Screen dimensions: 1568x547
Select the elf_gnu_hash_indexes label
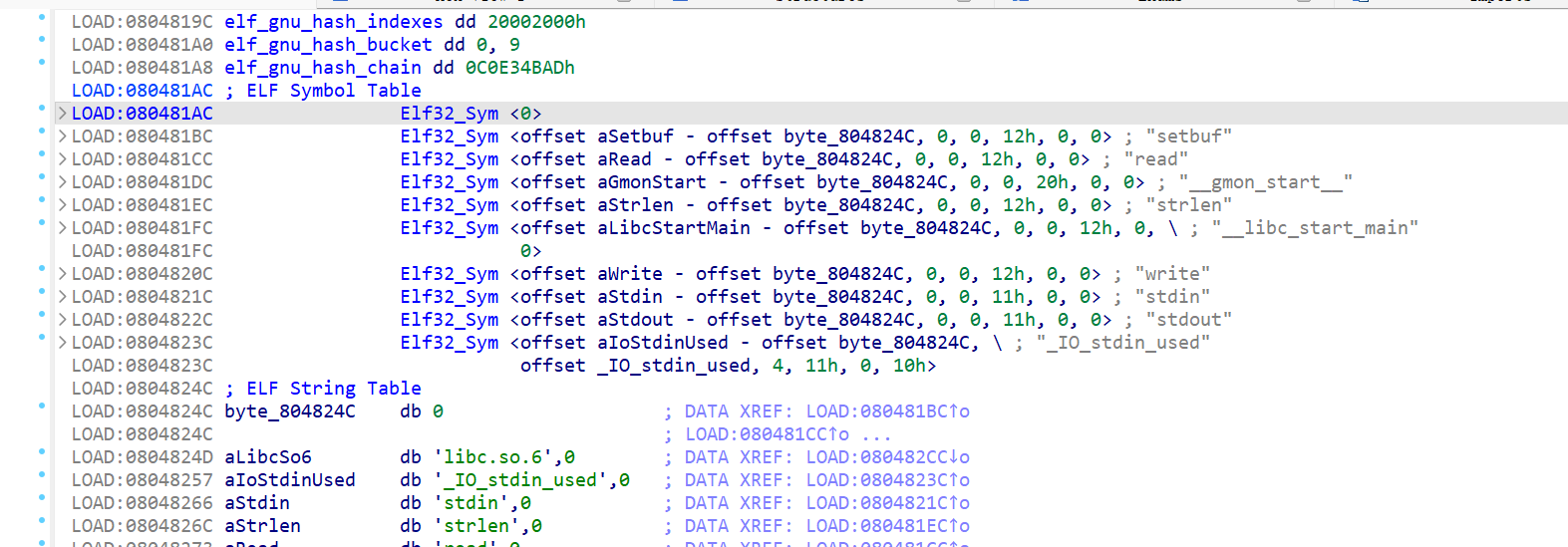pyautogui.click(x=334, y=22)
